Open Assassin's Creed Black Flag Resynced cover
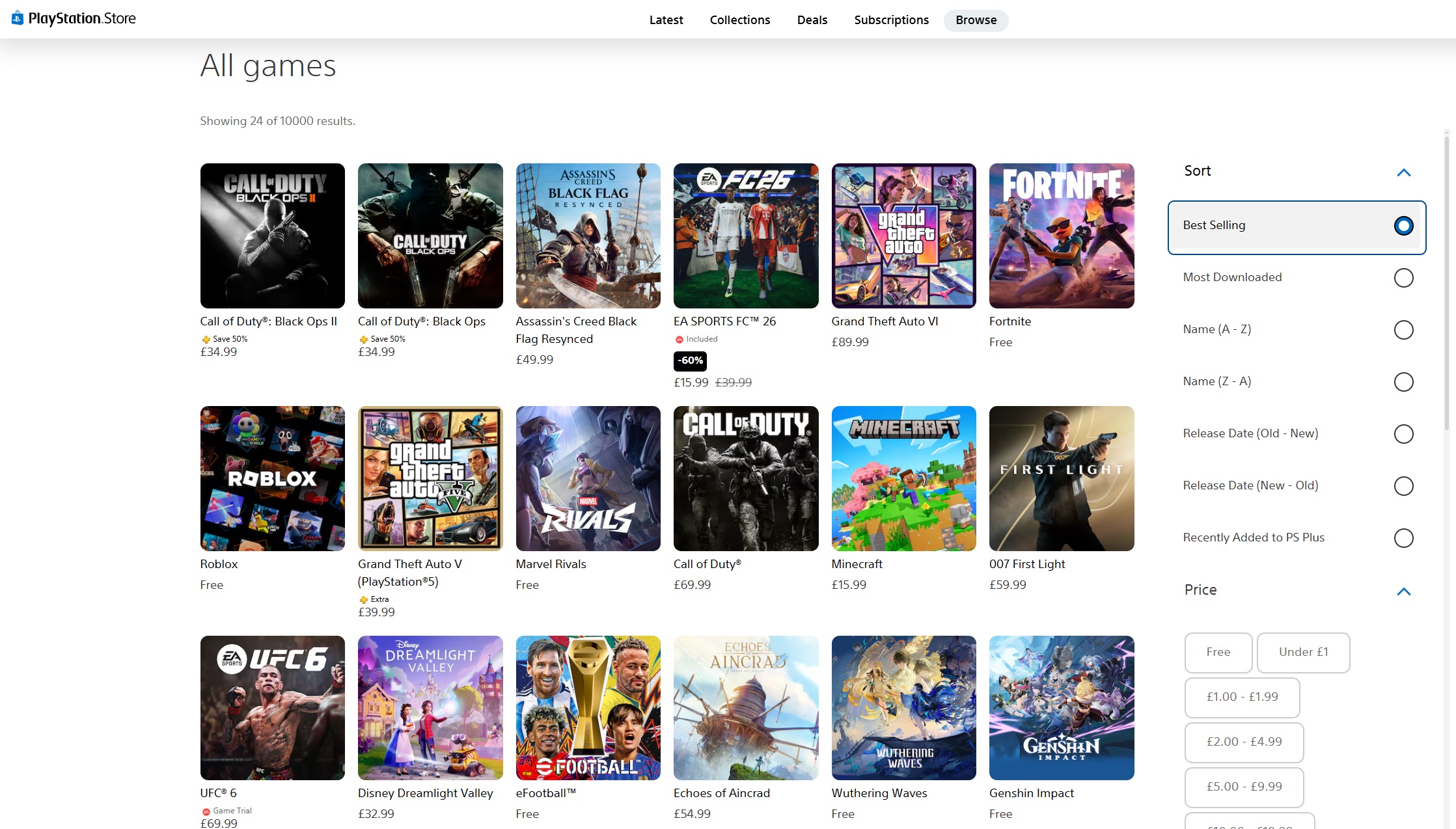 588,236
